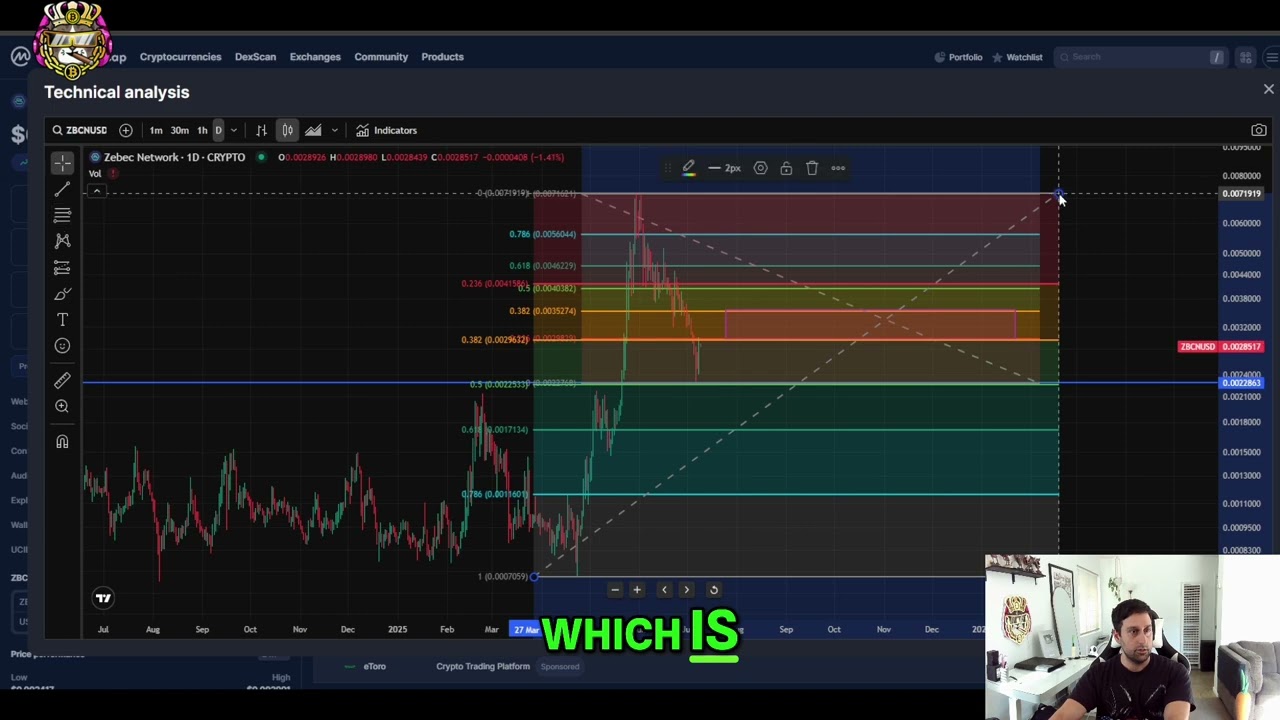This screenshot has width=1280, height=720.
Task: Click the Zebec Network chart title
Action: coord(175,157)
